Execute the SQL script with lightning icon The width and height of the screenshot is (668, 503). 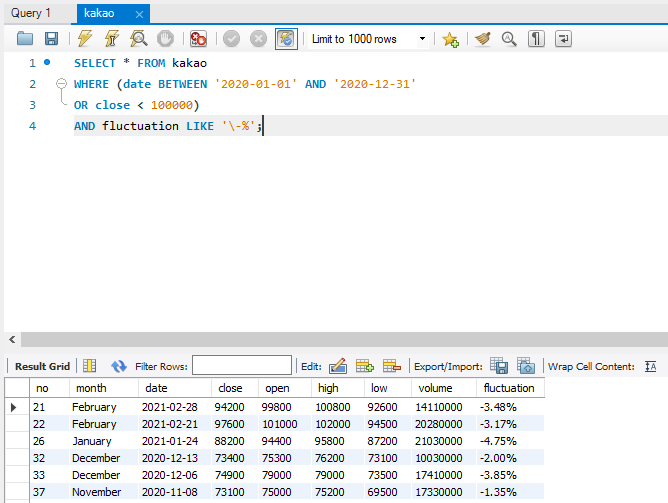click(x=85, y=39)
